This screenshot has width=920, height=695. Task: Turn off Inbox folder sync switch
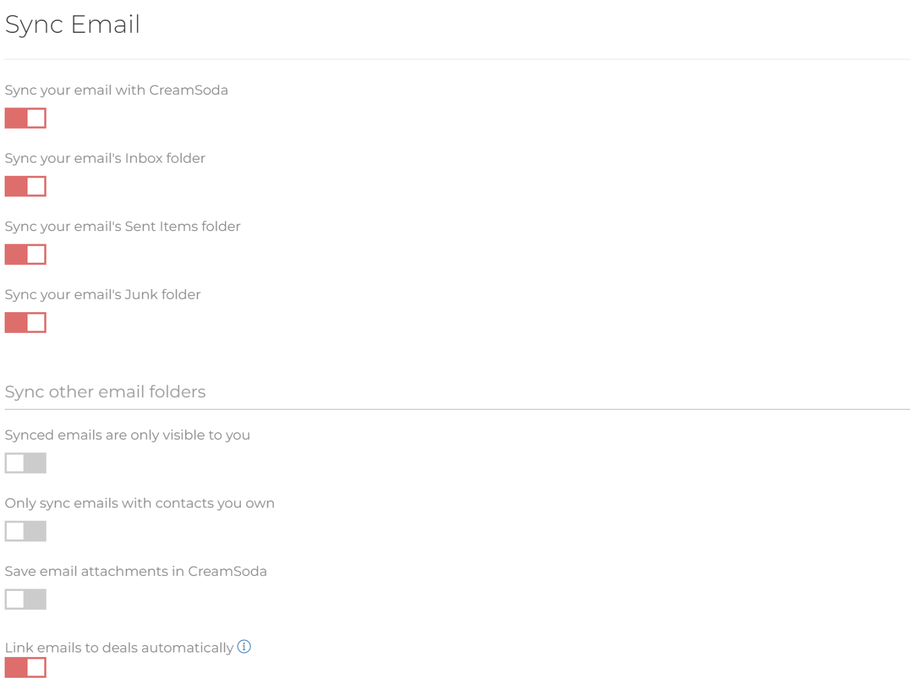coord(26,186)
